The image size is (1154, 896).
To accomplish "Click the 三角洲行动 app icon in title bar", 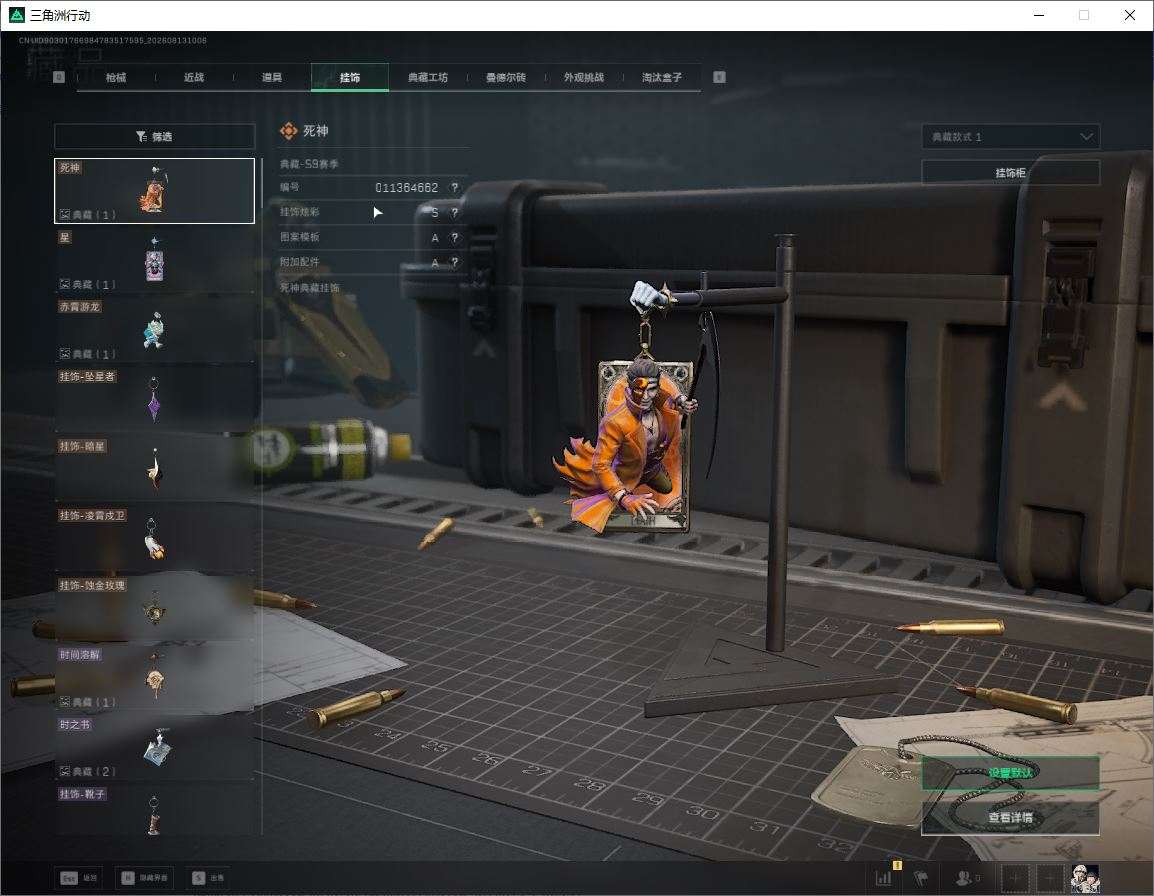I will (x=16, y=15).
